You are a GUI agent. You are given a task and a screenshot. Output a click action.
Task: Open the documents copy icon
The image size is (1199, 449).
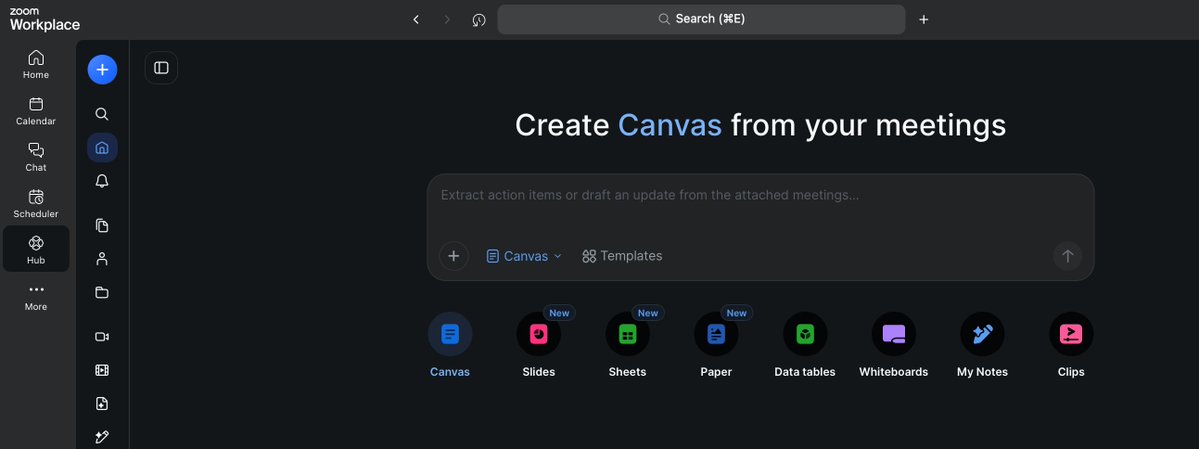pos(102,226)
